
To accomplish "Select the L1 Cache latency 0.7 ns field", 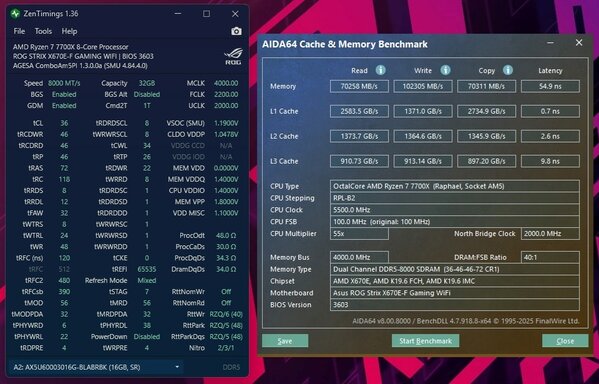I will pos(550,111).
